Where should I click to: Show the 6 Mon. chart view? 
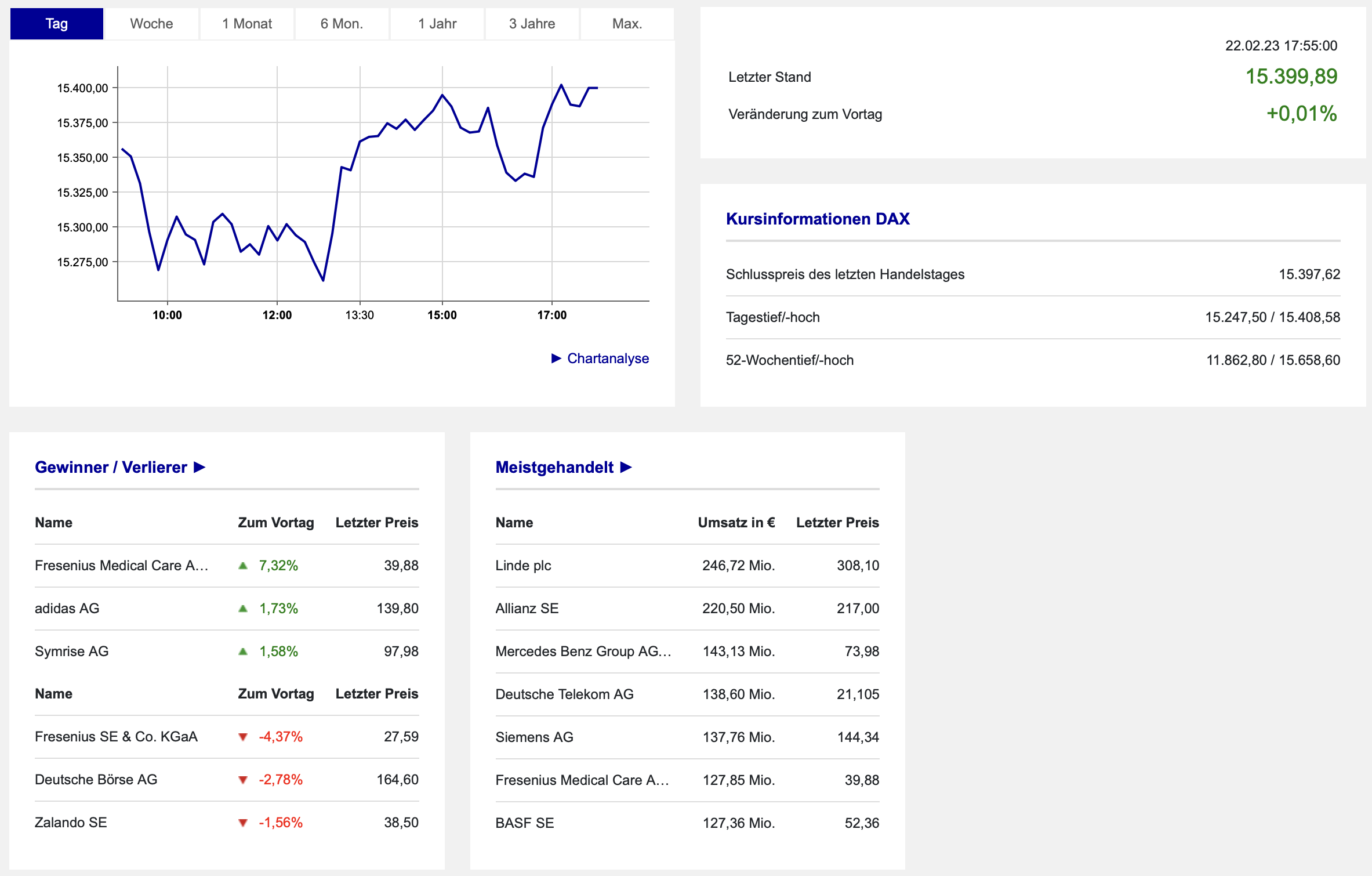(x=342, y=24)
